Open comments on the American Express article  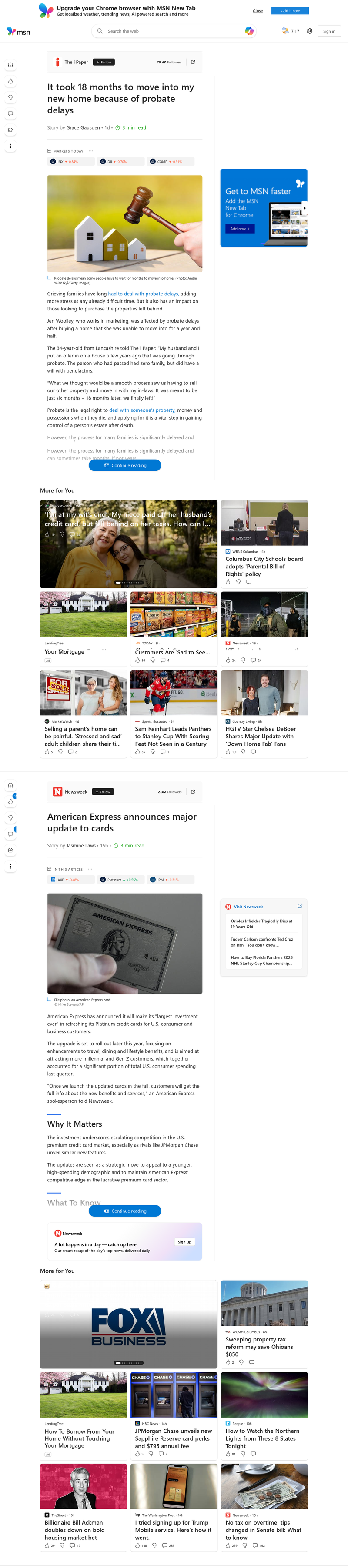(x=10, y=834)
